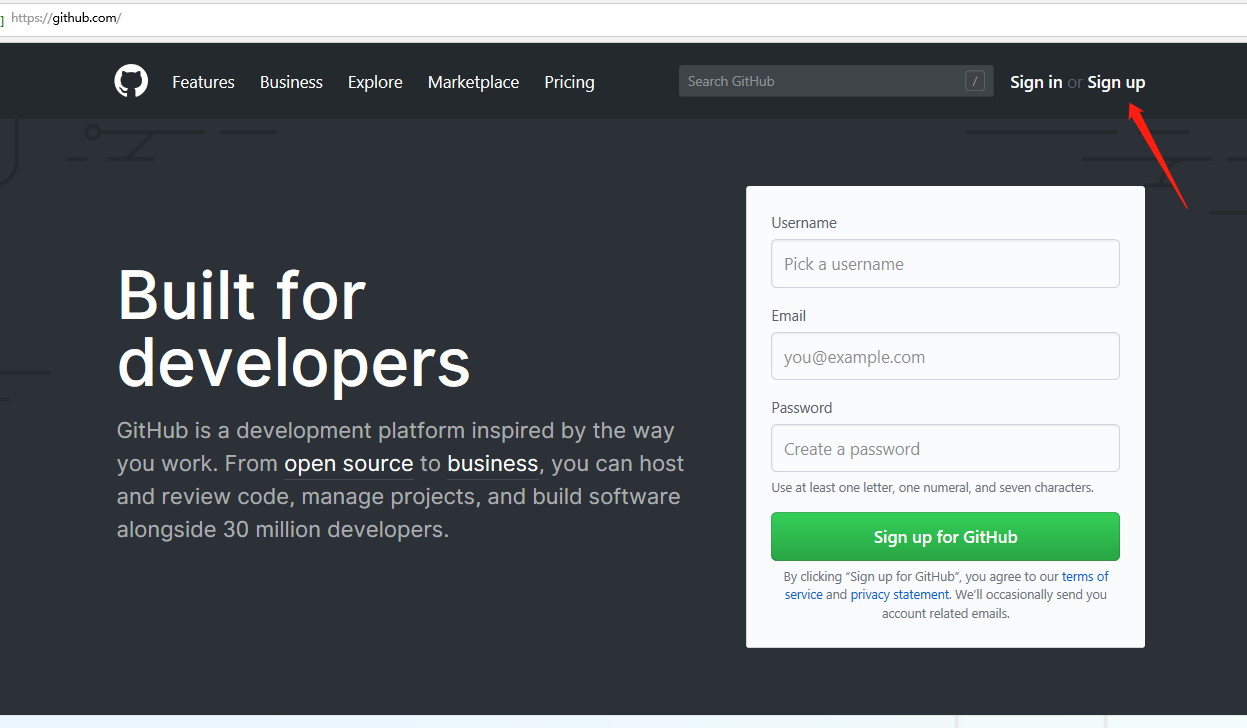Go to the Explore page
The image size is (1247, 728).
tap(375, 82)
